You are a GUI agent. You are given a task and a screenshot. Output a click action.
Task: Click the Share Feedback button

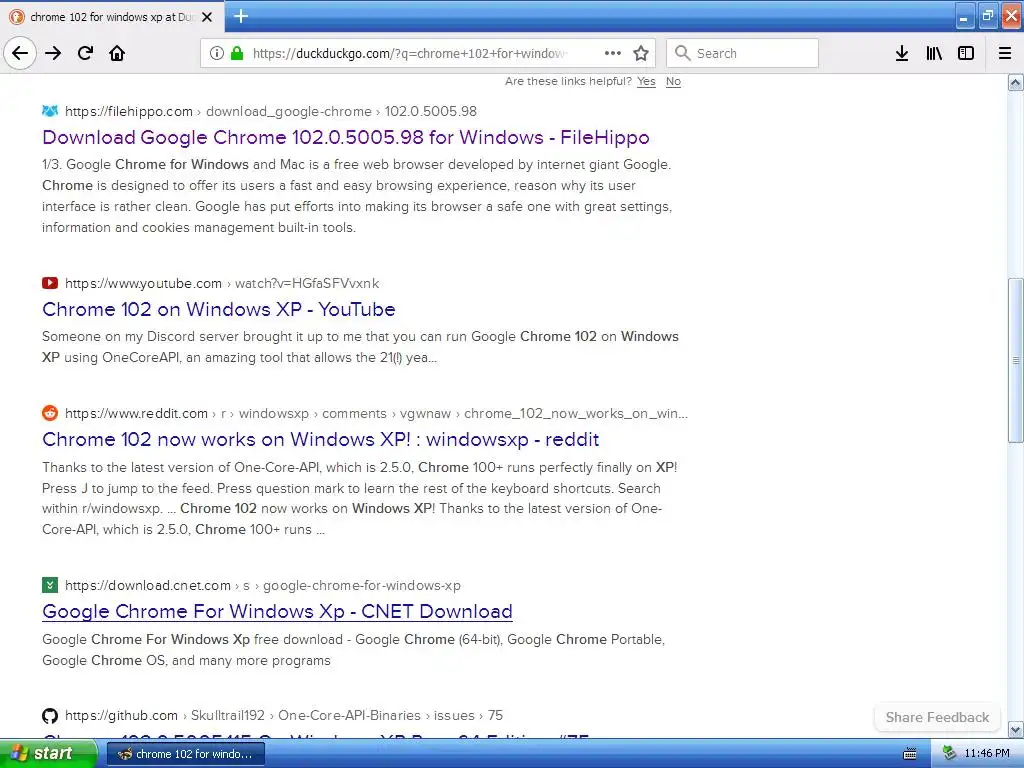point(937,717)
